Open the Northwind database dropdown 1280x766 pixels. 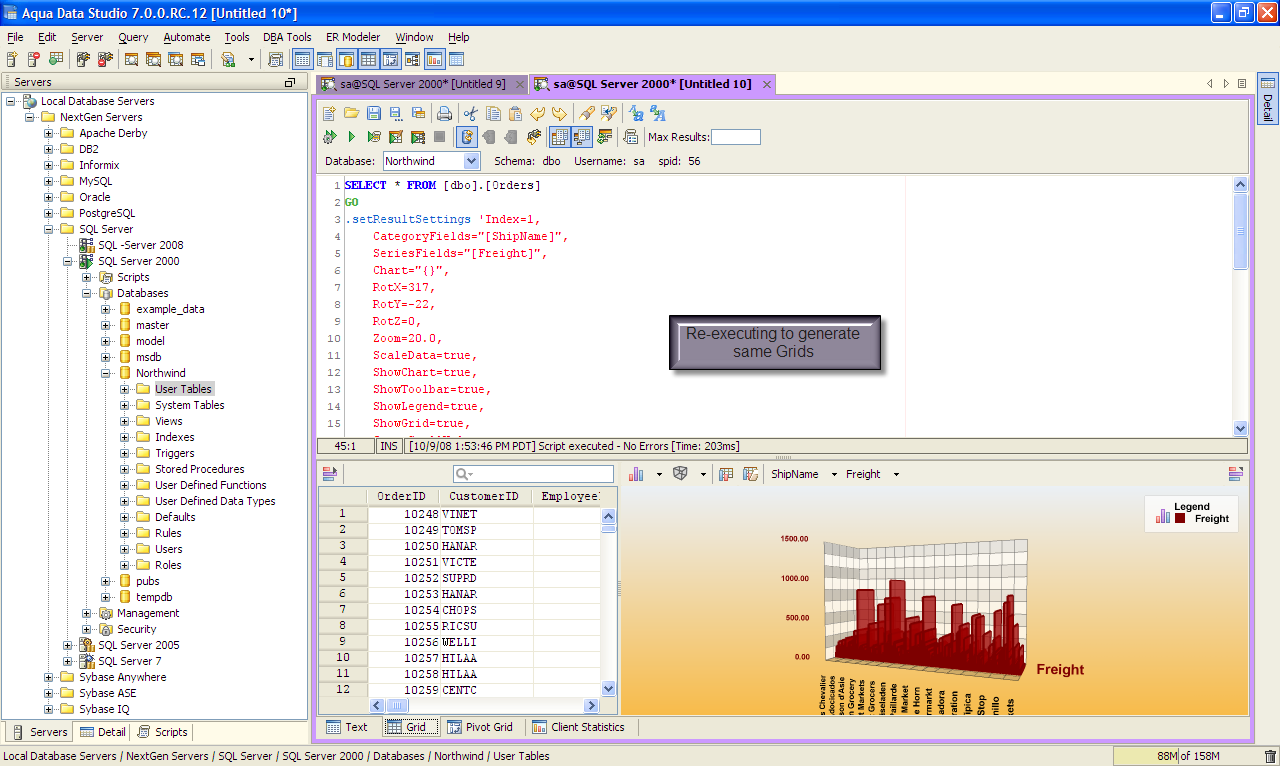tap(471, 161)
